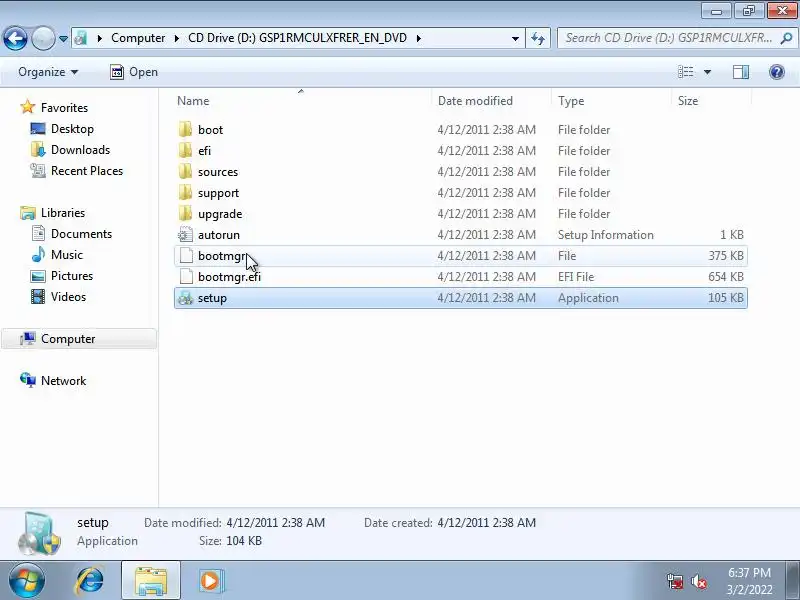Open the Windows Start menu

[x=27, y=581]
